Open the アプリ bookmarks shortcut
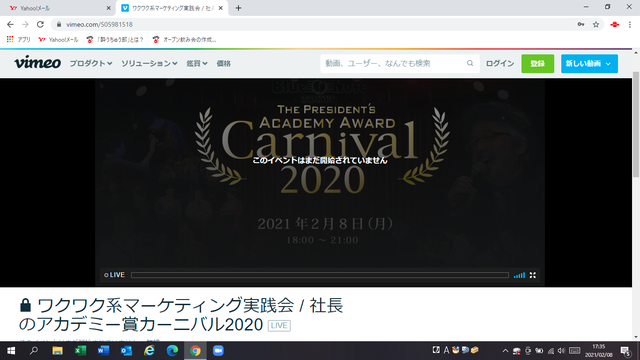Viewport: 640px width, 360px height. point(18,40)
